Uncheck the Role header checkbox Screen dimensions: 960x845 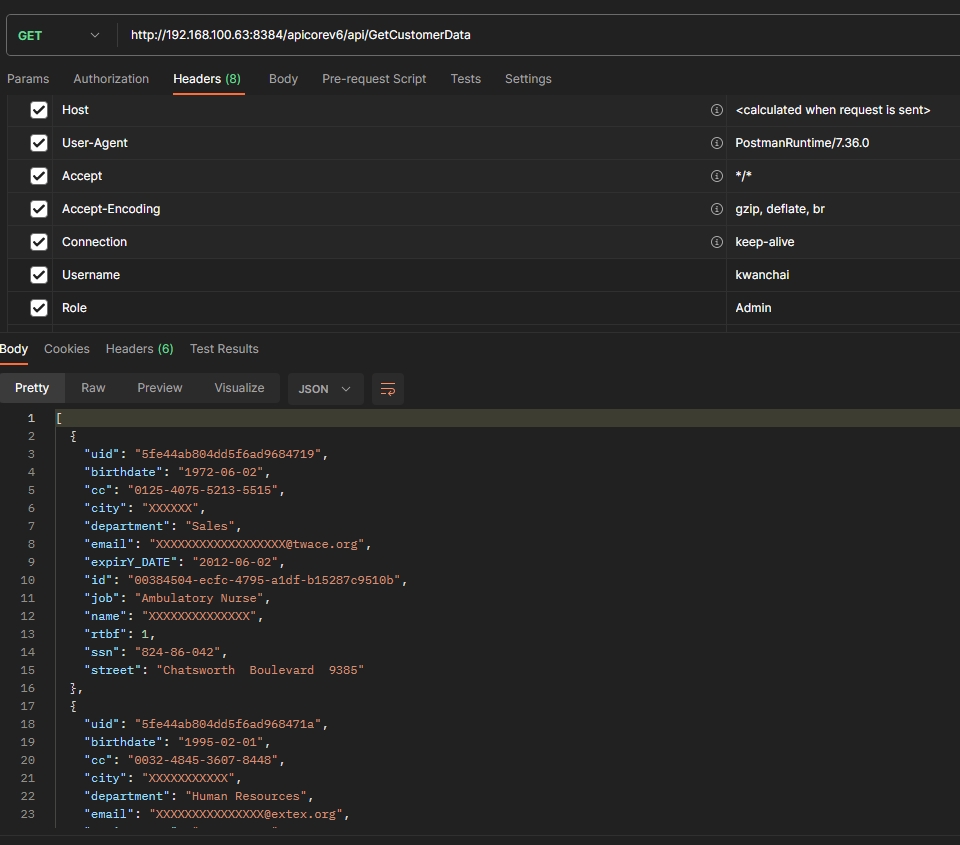click(39, 308)
